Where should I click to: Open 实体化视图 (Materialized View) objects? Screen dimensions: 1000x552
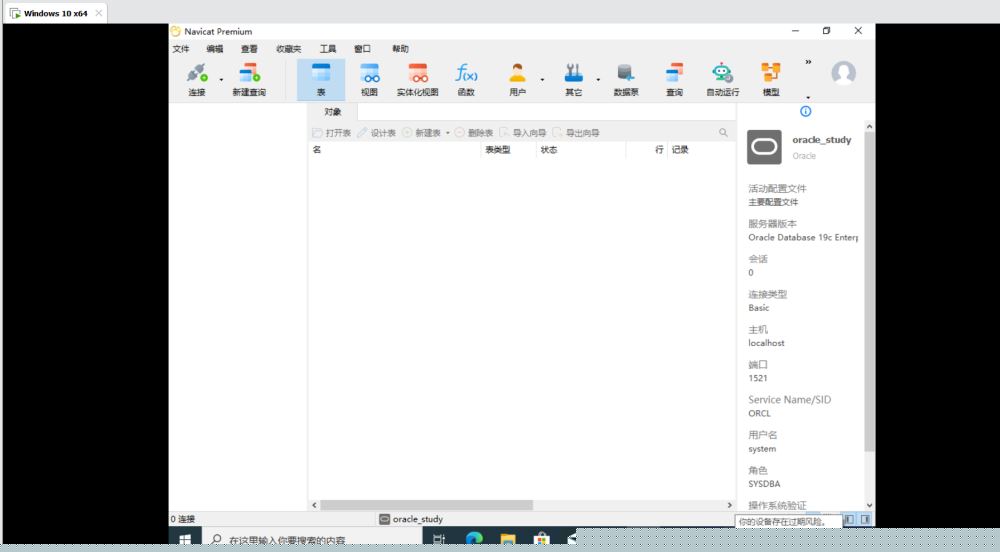[417, 79]
